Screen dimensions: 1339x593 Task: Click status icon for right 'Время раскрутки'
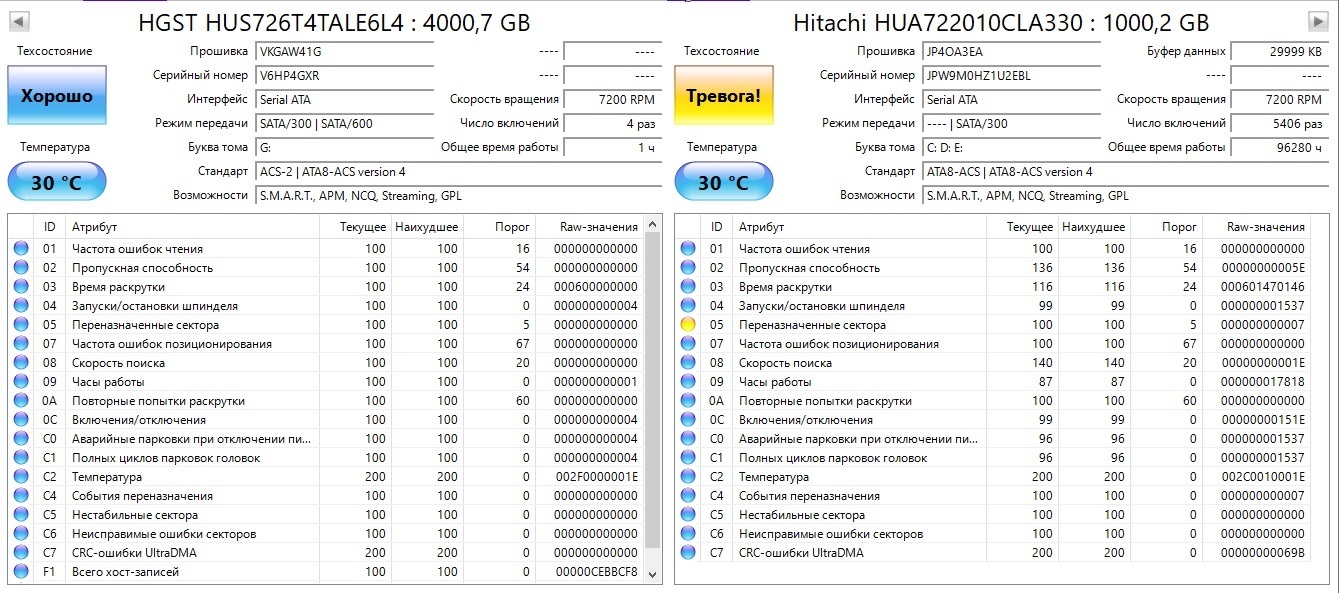click(688, 287)
